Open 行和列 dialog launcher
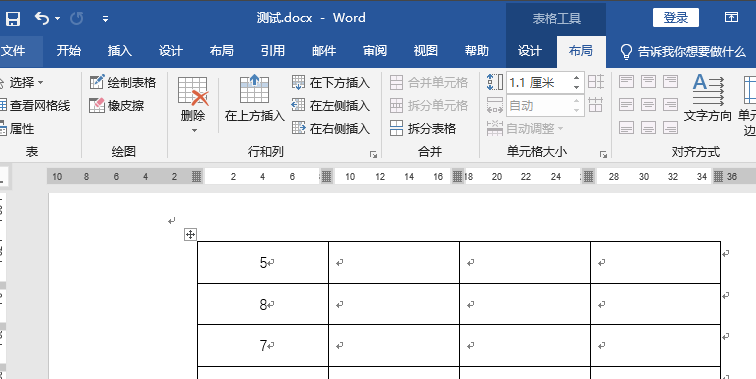Image resolution: width=756 pixels, height=379 pixels. [x=373, y=154]
